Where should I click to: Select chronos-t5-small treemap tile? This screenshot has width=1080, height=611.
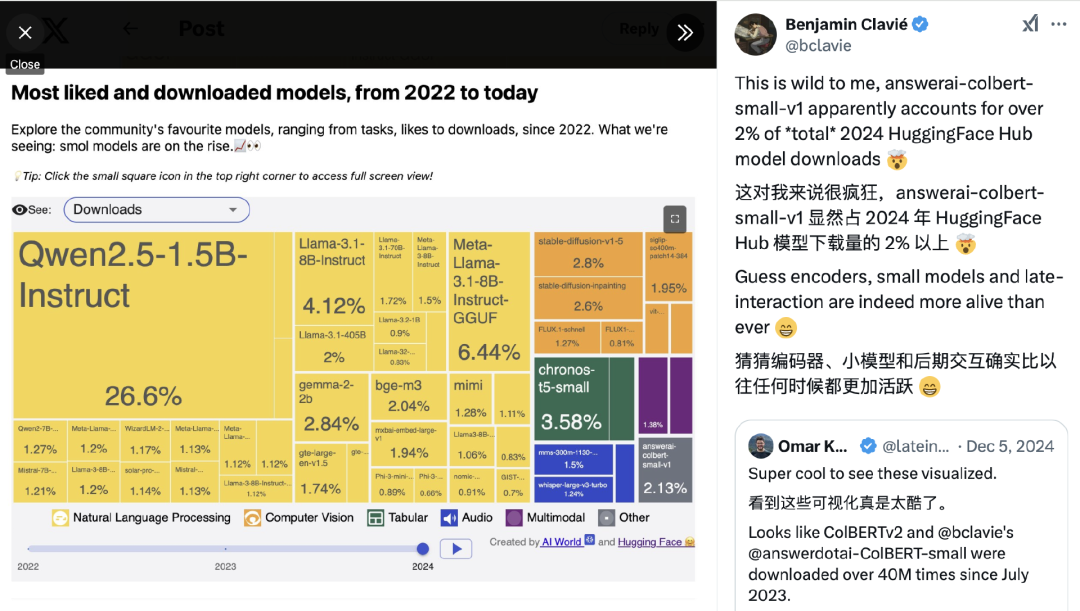pos(572,398)
